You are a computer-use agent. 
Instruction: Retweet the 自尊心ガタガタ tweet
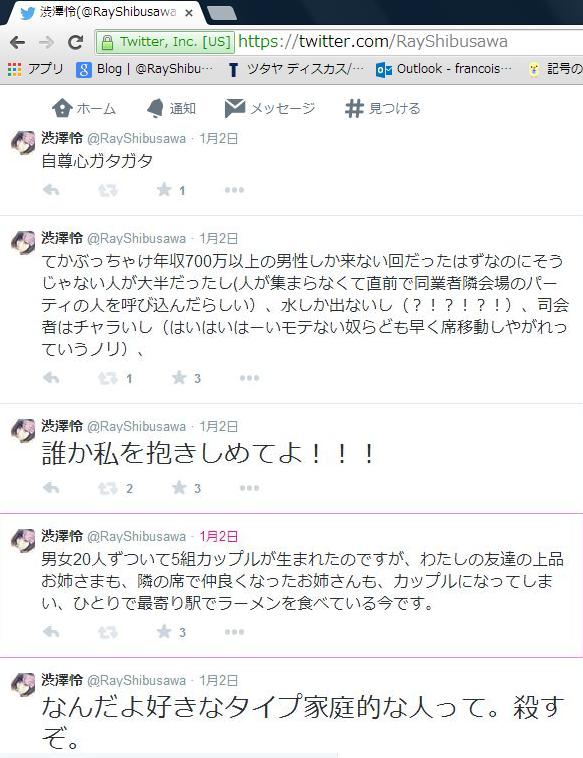coord(108,190)
